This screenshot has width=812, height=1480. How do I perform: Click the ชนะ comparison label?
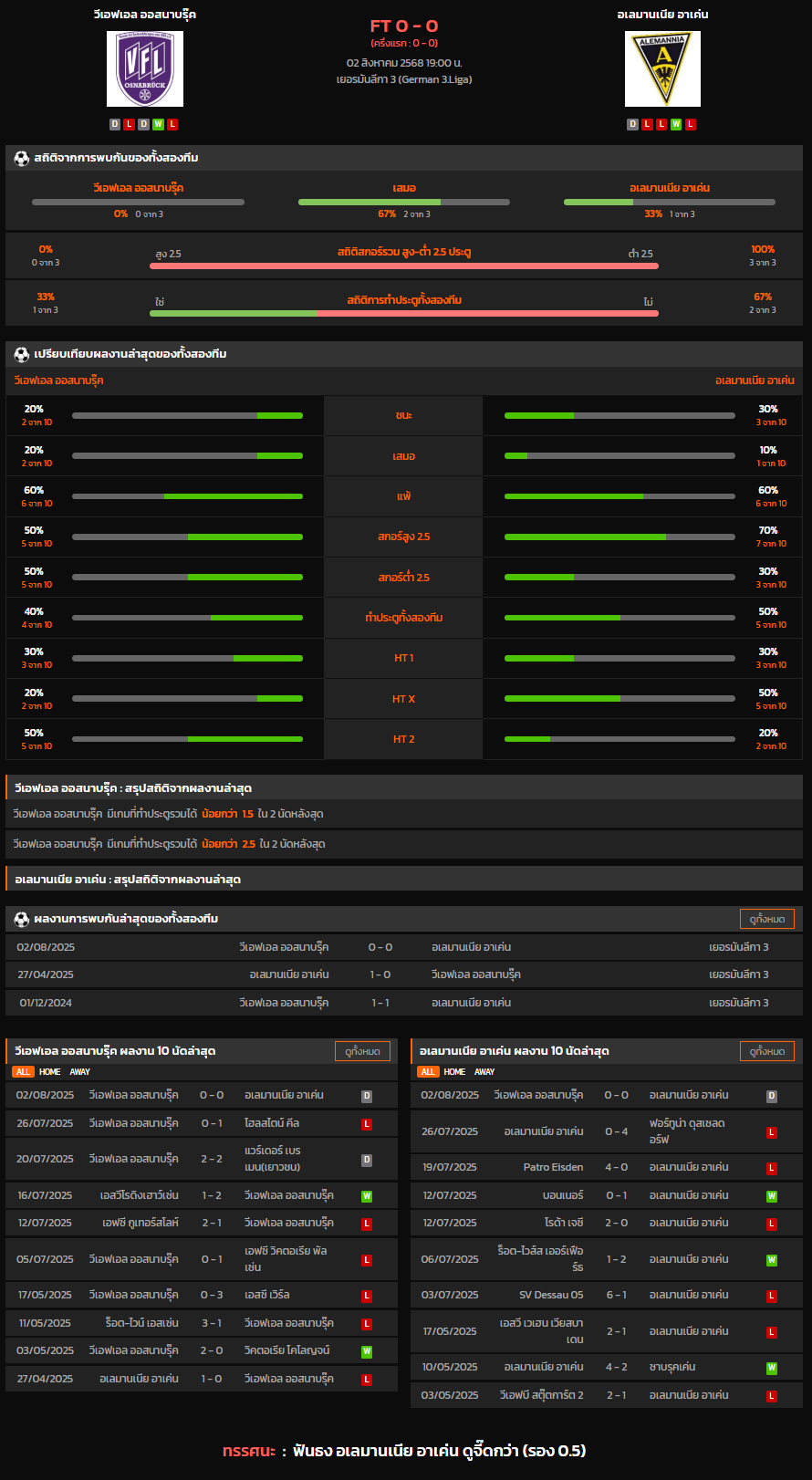(x=403, y=415)
